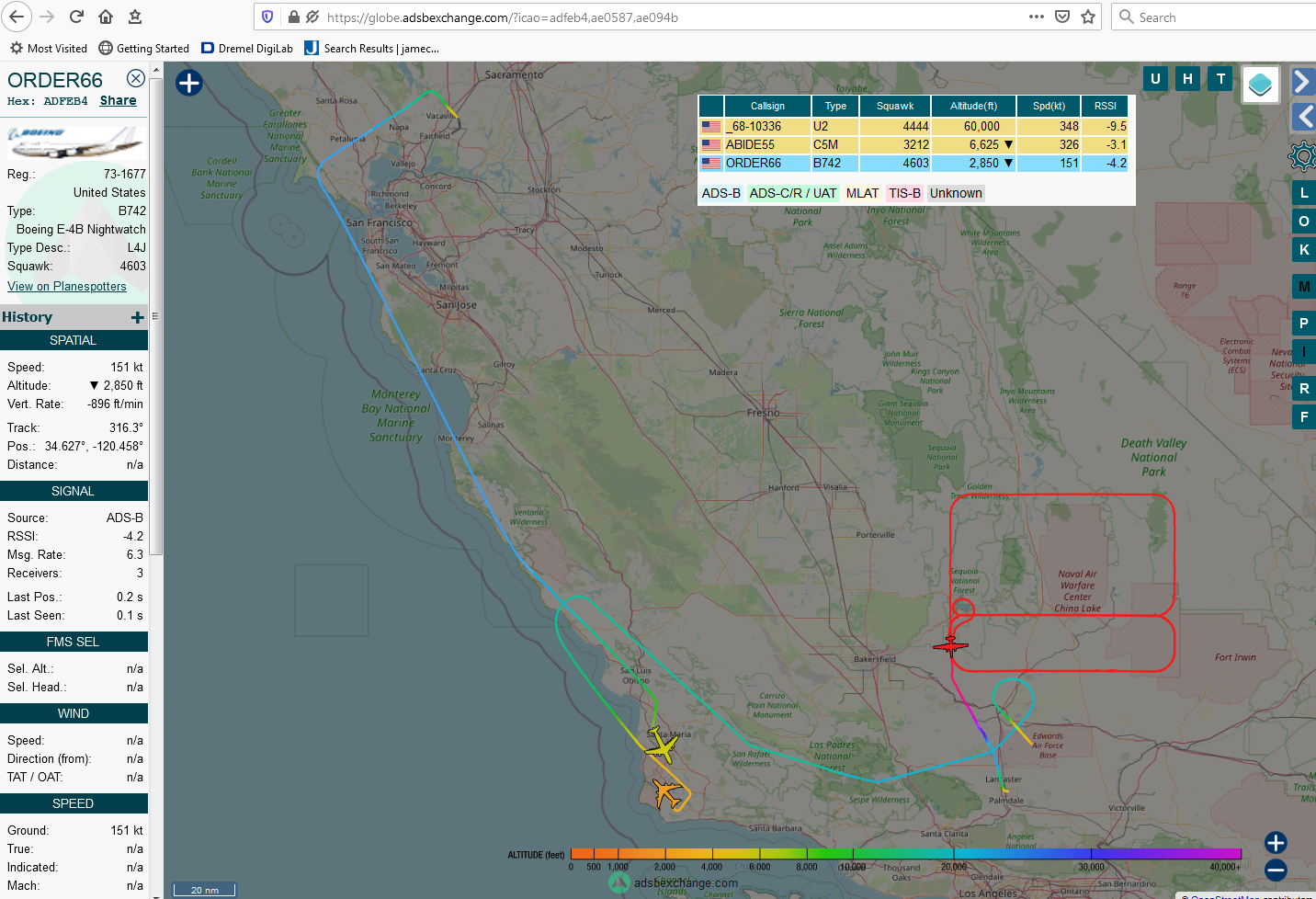The width and height of the screenshot is (1316, 899).
Task: Toggle the L map option button
Action: pos(1303,193)
